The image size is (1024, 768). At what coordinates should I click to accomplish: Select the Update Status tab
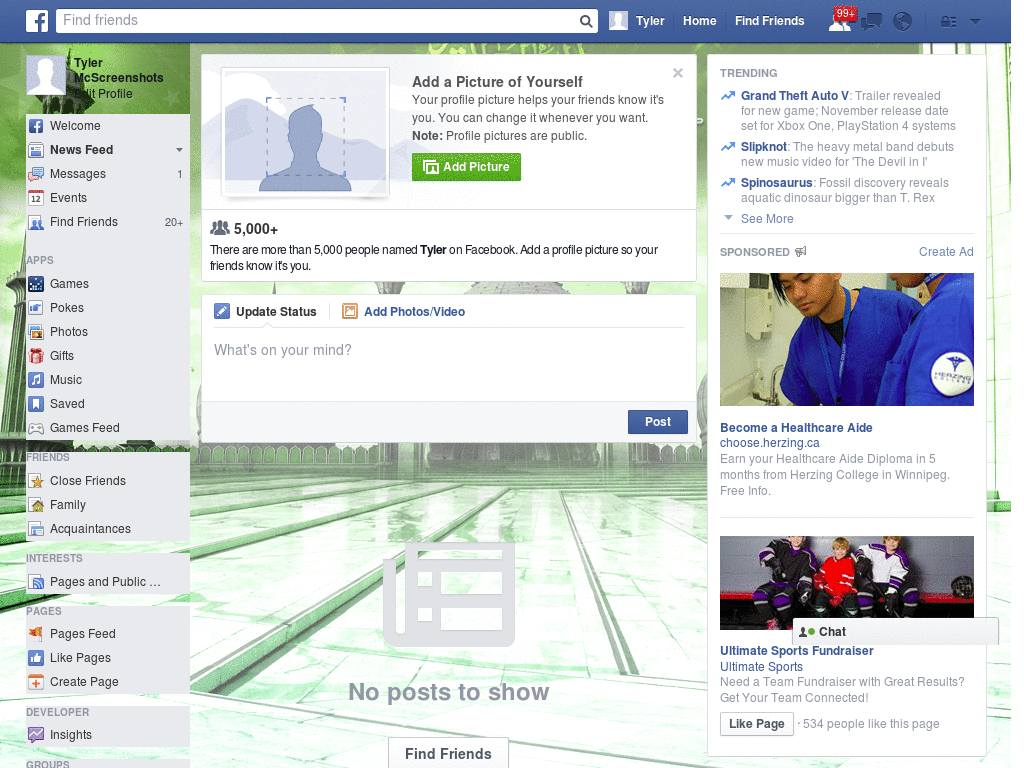coord(266,312)
